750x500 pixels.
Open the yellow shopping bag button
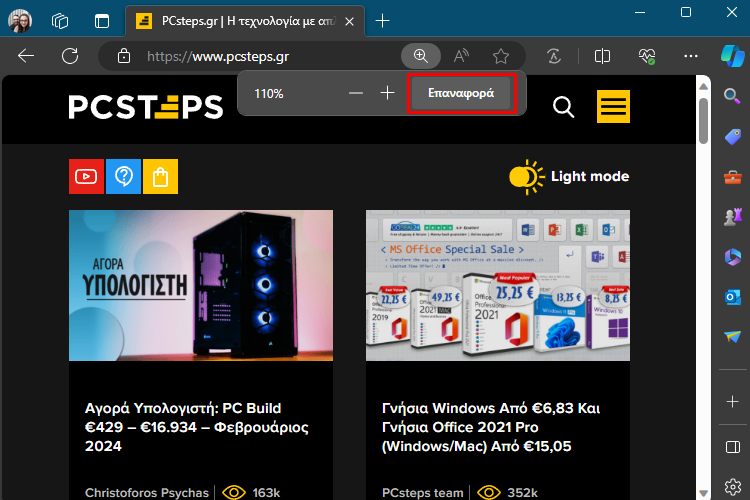(160, 177)
